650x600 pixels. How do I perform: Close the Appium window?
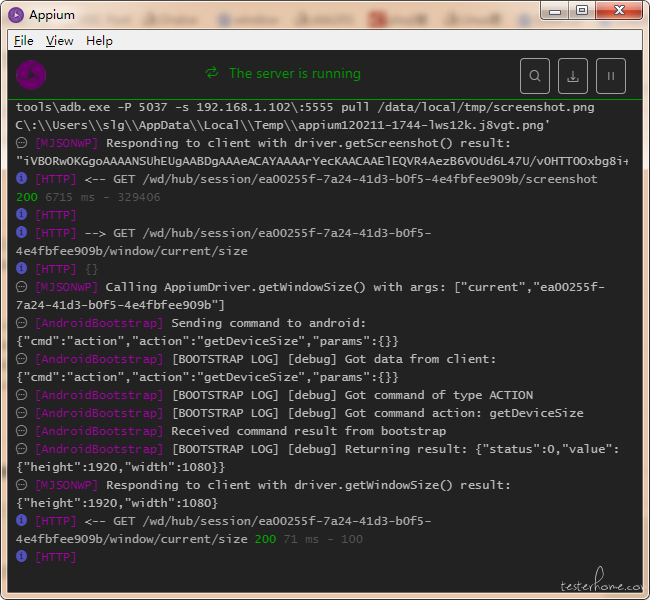(619, 11)
